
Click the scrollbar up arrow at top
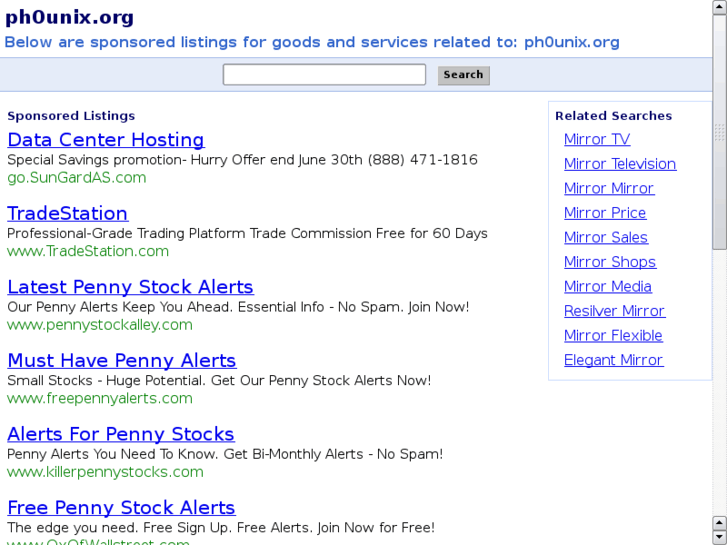click(719, 8)
